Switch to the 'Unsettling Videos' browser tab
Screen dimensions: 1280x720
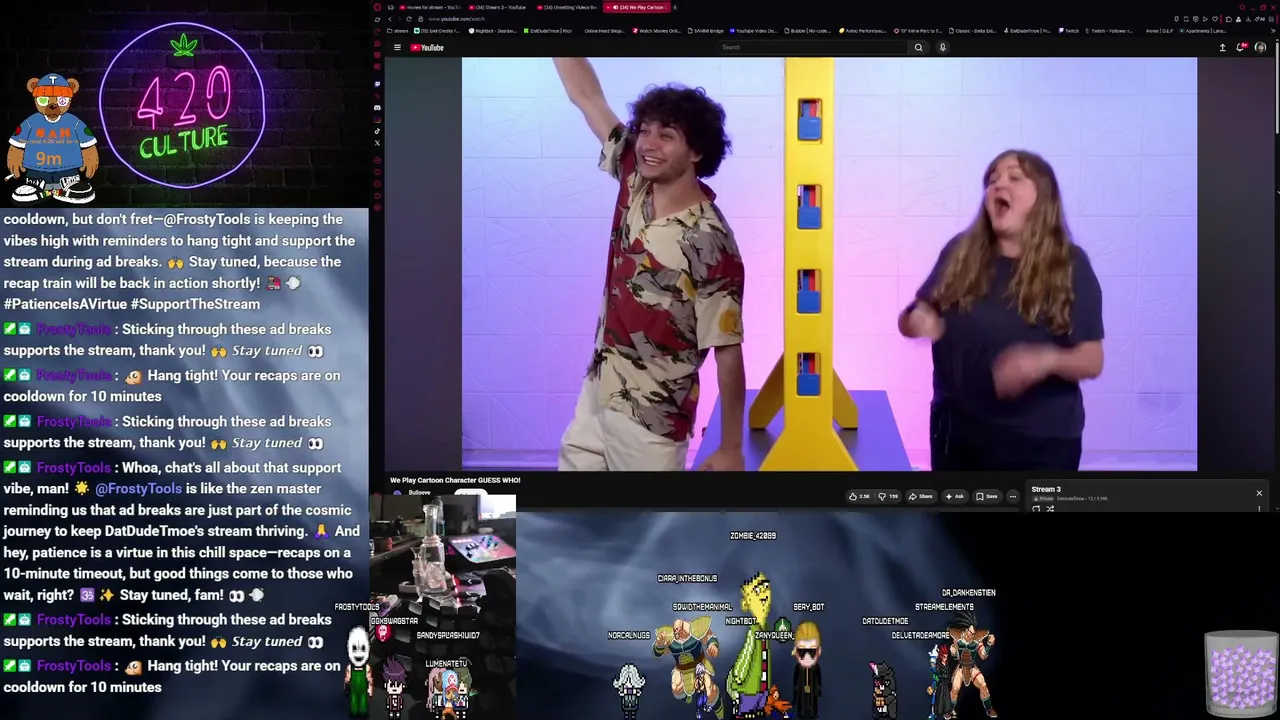pyautogui.click(x=567, y=7)
